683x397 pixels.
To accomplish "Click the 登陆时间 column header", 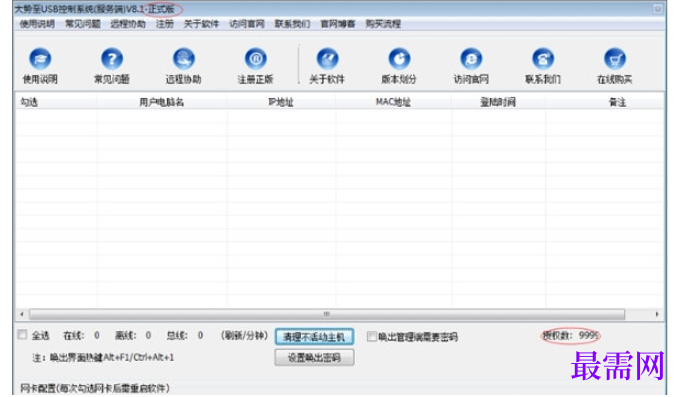I will pyautogui.click(x=498, y=102).
